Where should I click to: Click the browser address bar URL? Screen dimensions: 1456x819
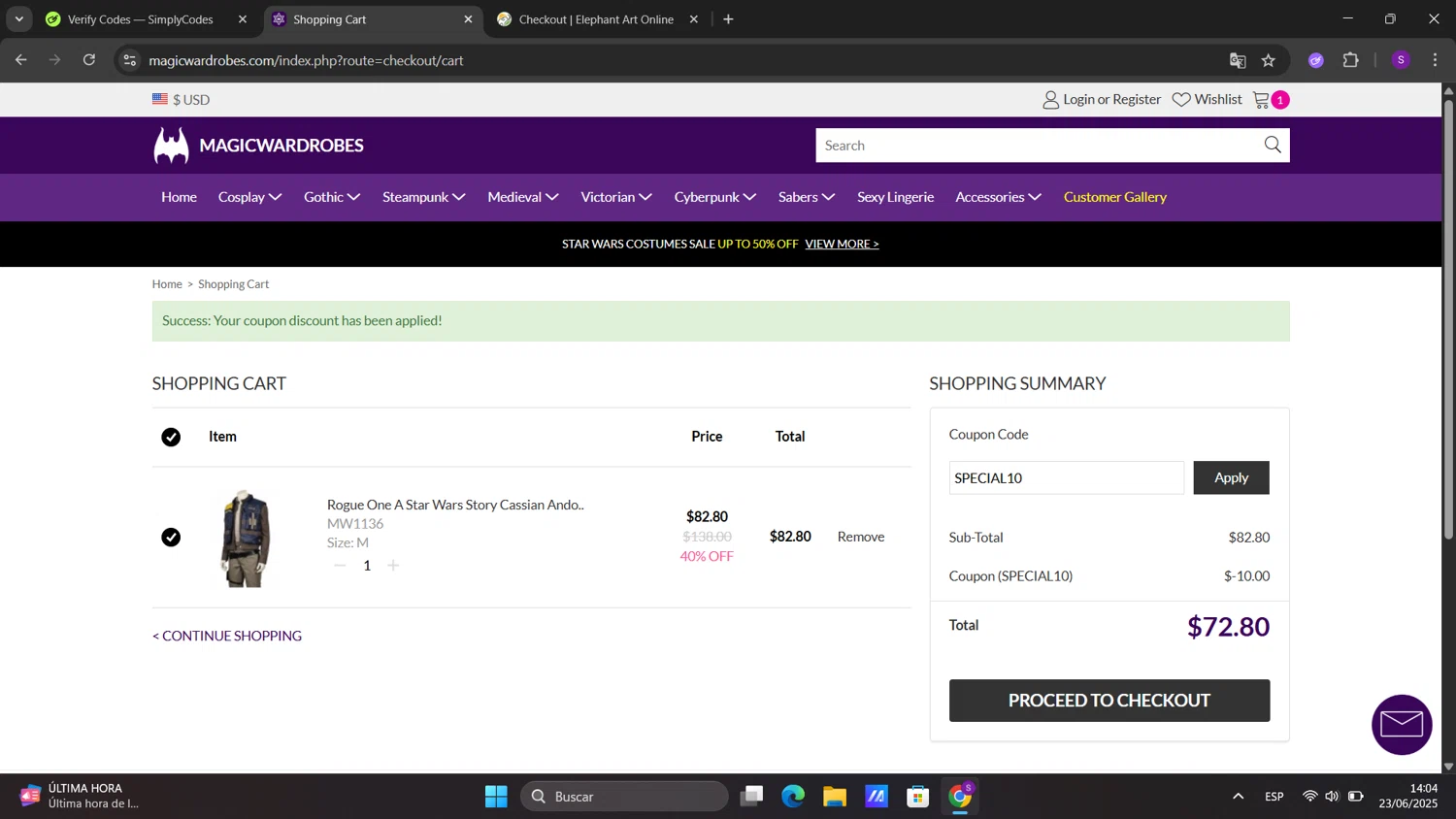(x=306, y=60)
